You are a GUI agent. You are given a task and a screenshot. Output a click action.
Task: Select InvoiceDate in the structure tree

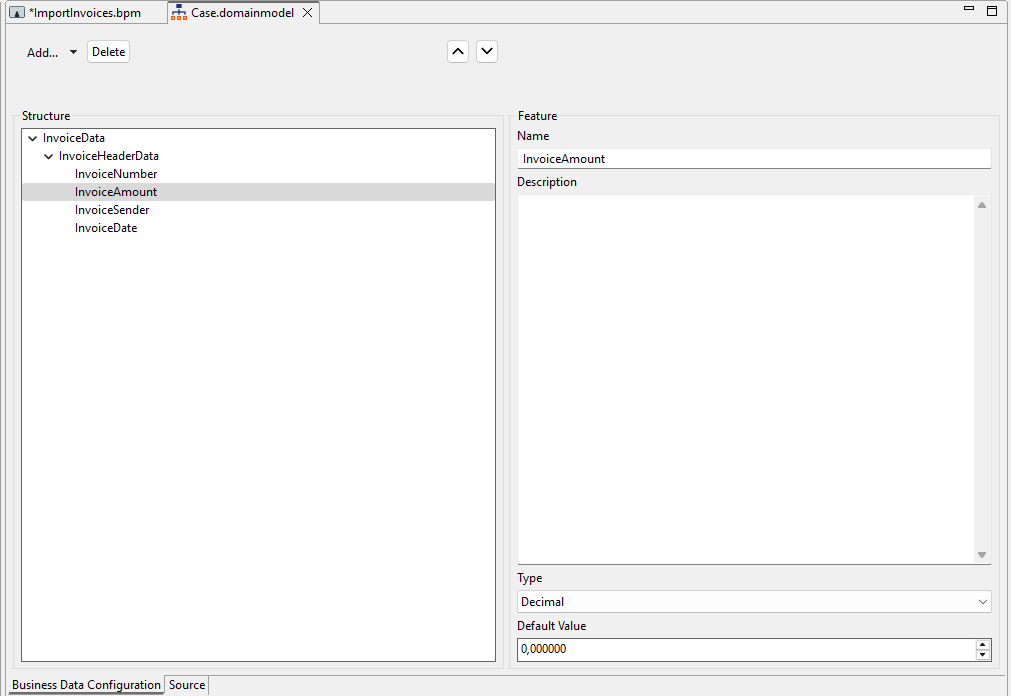click(x=106, y=228)
